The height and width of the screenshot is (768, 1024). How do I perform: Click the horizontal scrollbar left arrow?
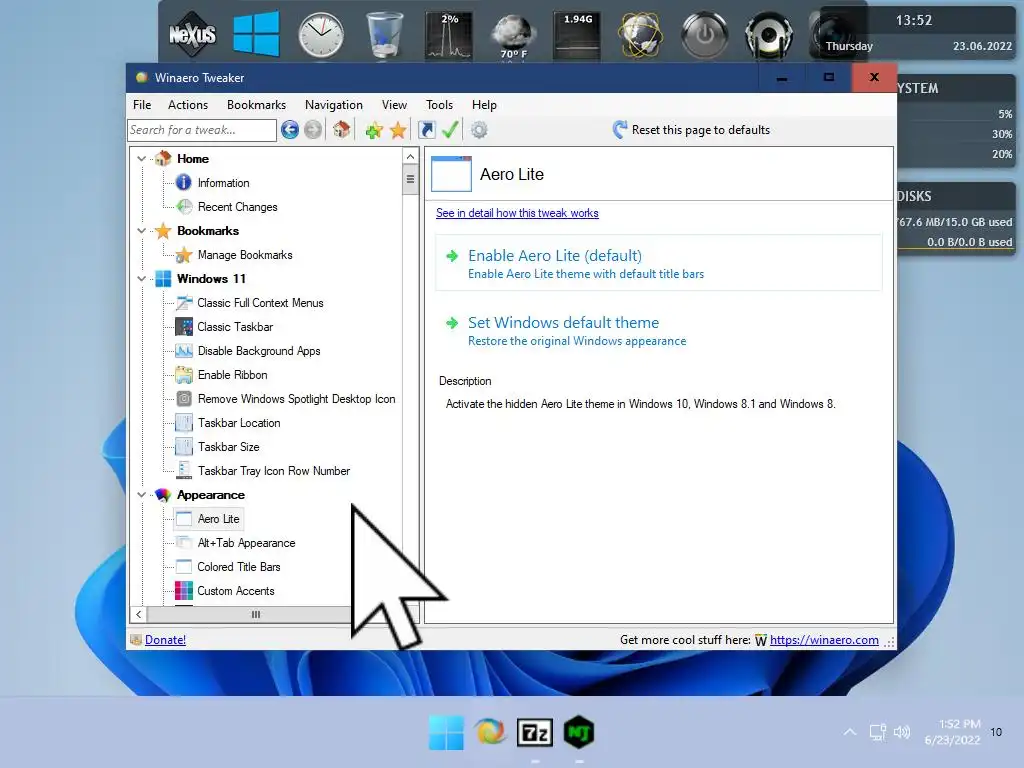(x=138, y=615)
